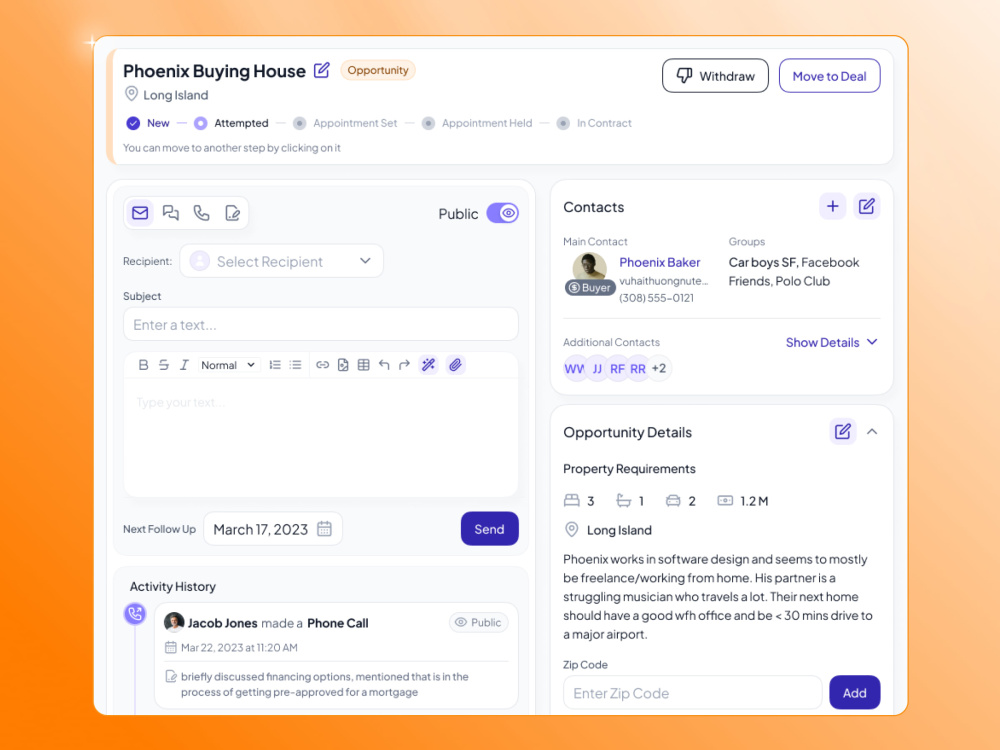Send the email message
1000x750 pixels.
click(x=489, y=529)
